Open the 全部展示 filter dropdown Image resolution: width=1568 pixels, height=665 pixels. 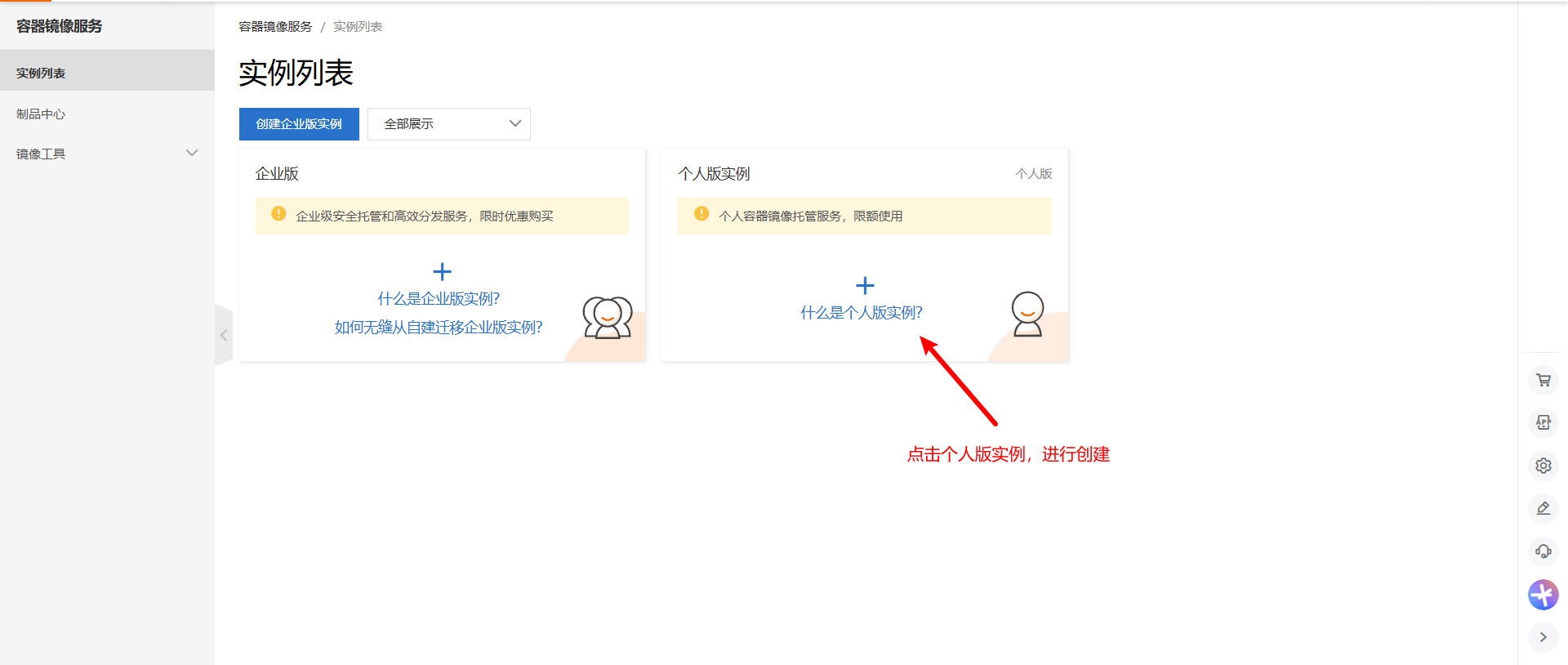[x=449, y=124]
